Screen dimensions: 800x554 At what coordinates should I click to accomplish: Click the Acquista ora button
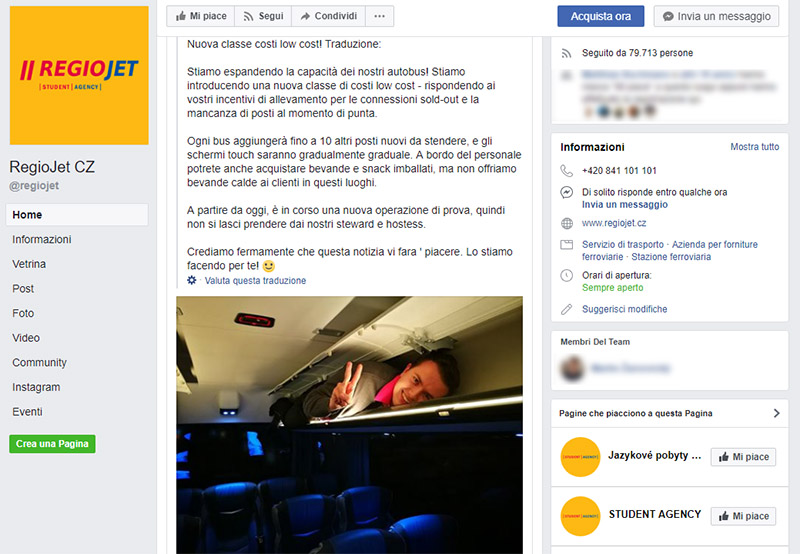pyautogui.click(x=601, y=16)
